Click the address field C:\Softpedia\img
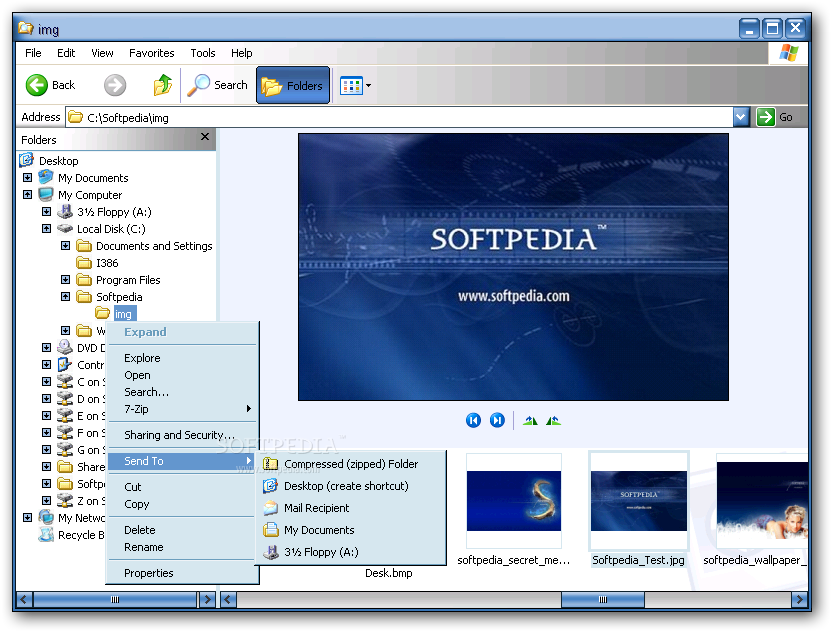The width and height of the screenshot is (832, 632). 399,117
